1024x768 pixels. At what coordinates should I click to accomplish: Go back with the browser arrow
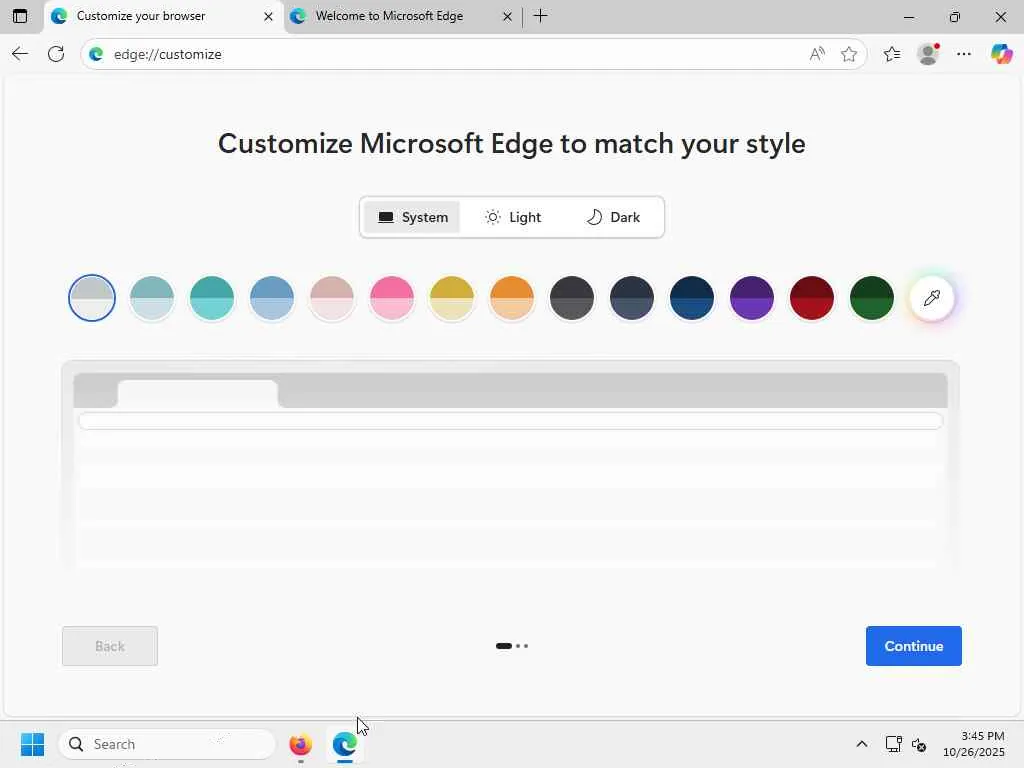pos(20,54)
